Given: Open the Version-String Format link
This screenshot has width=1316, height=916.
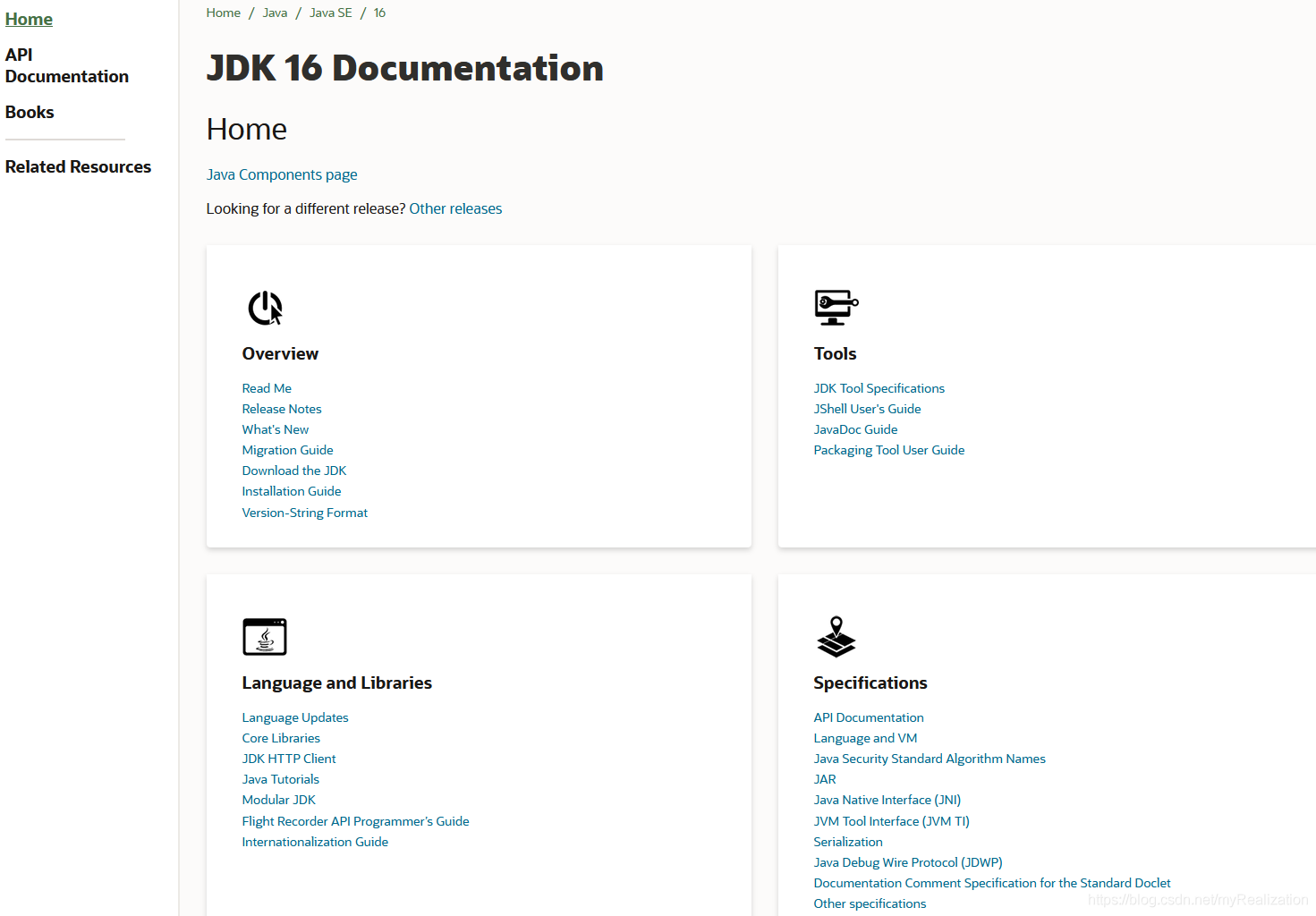Looking at the screenshot, I should (305, 513).
